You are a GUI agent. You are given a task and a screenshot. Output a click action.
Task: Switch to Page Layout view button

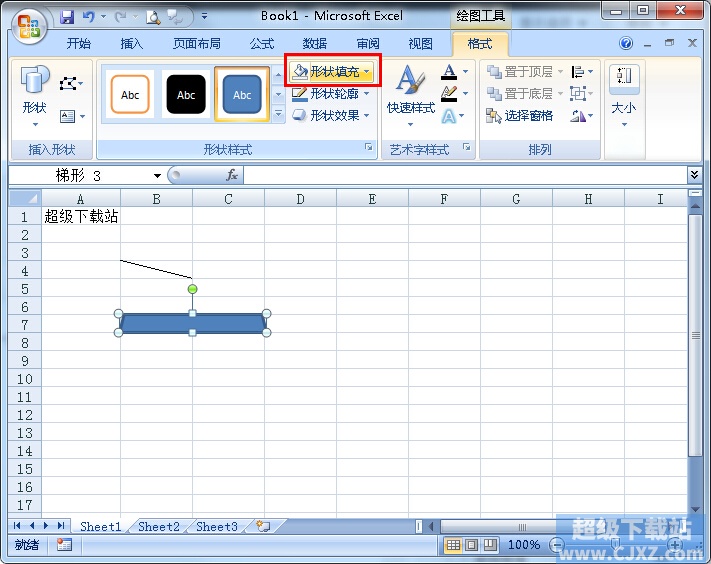[x=471, y=545]
